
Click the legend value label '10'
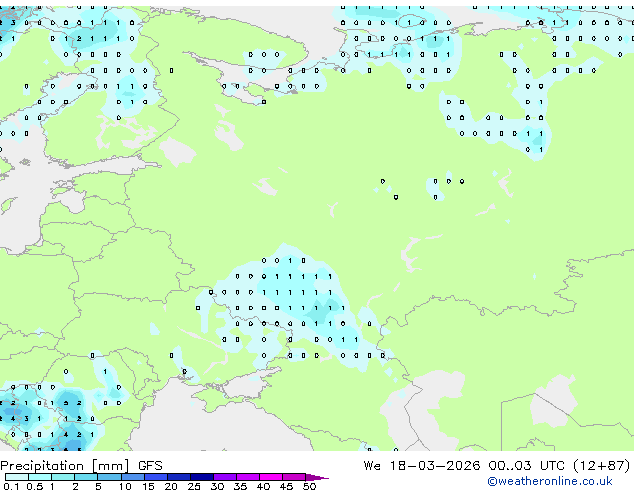pos(125,486)
